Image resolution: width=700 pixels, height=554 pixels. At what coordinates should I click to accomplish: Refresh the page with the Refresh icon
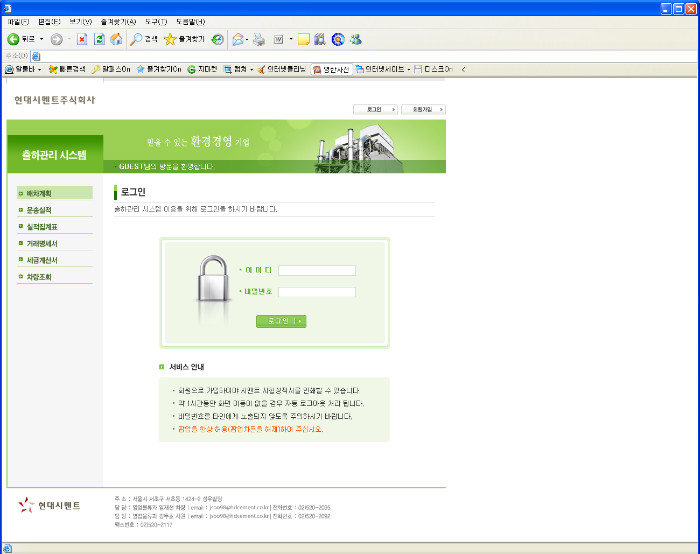tap(99, 39)
